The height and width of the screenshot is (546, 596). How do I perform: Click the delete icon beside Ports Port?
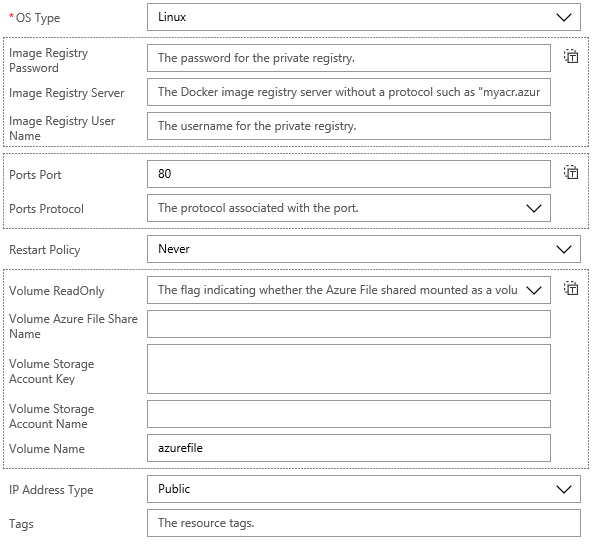pyautogui.click(x=571, y=172)
